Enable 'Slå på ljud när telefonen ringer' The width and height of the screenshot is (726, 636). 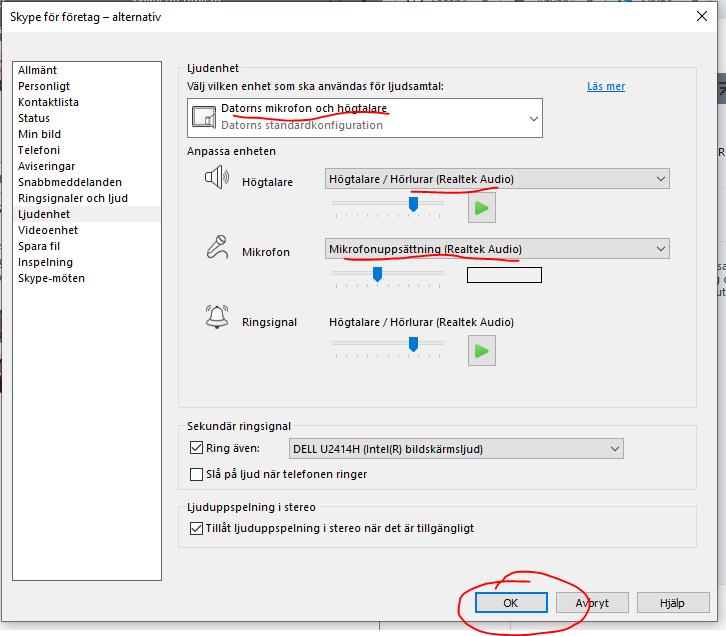click(196, 474)
